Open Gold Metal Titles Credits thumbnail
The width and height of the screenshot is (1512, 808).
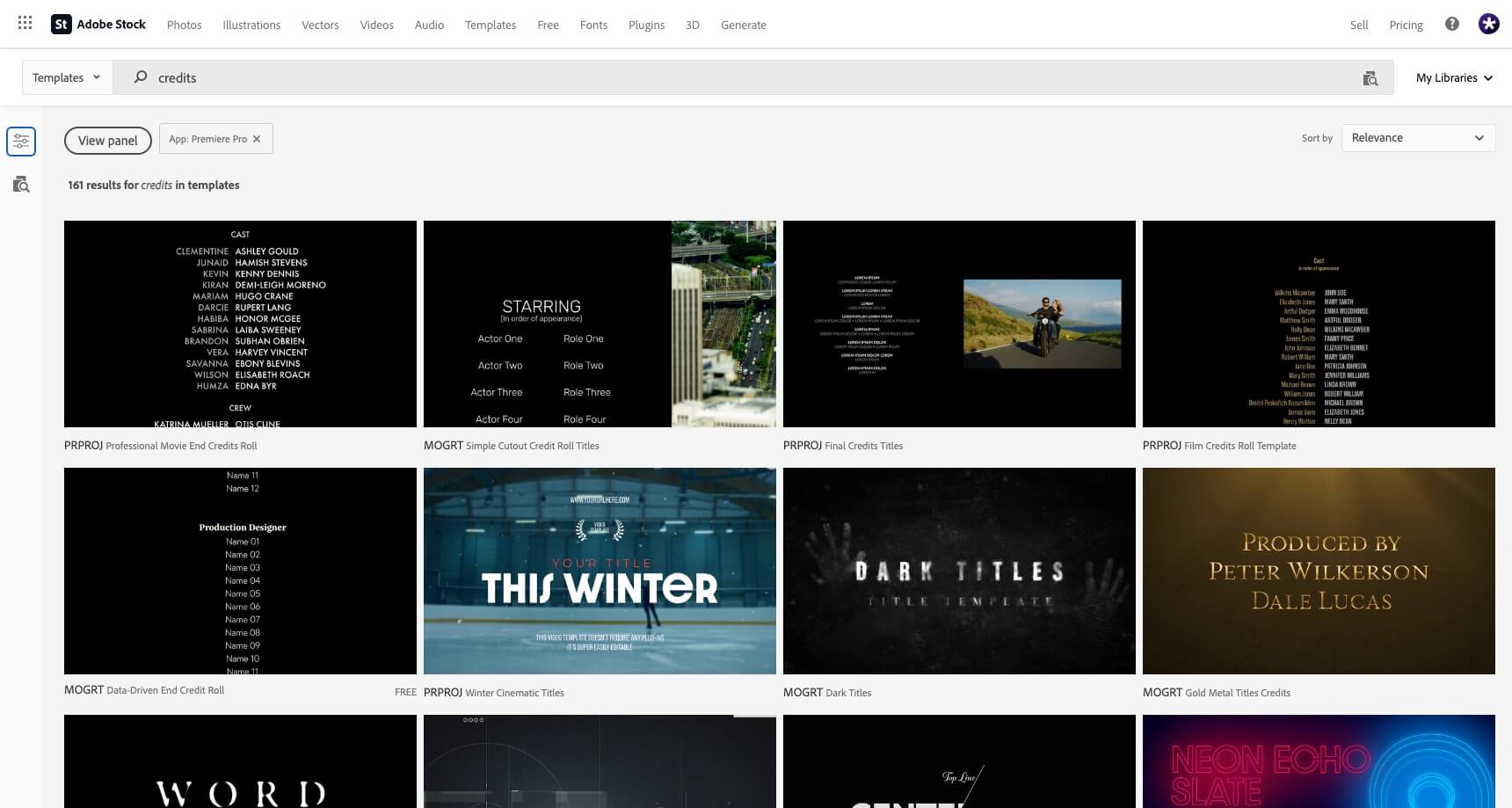[x=1319, y=571]
